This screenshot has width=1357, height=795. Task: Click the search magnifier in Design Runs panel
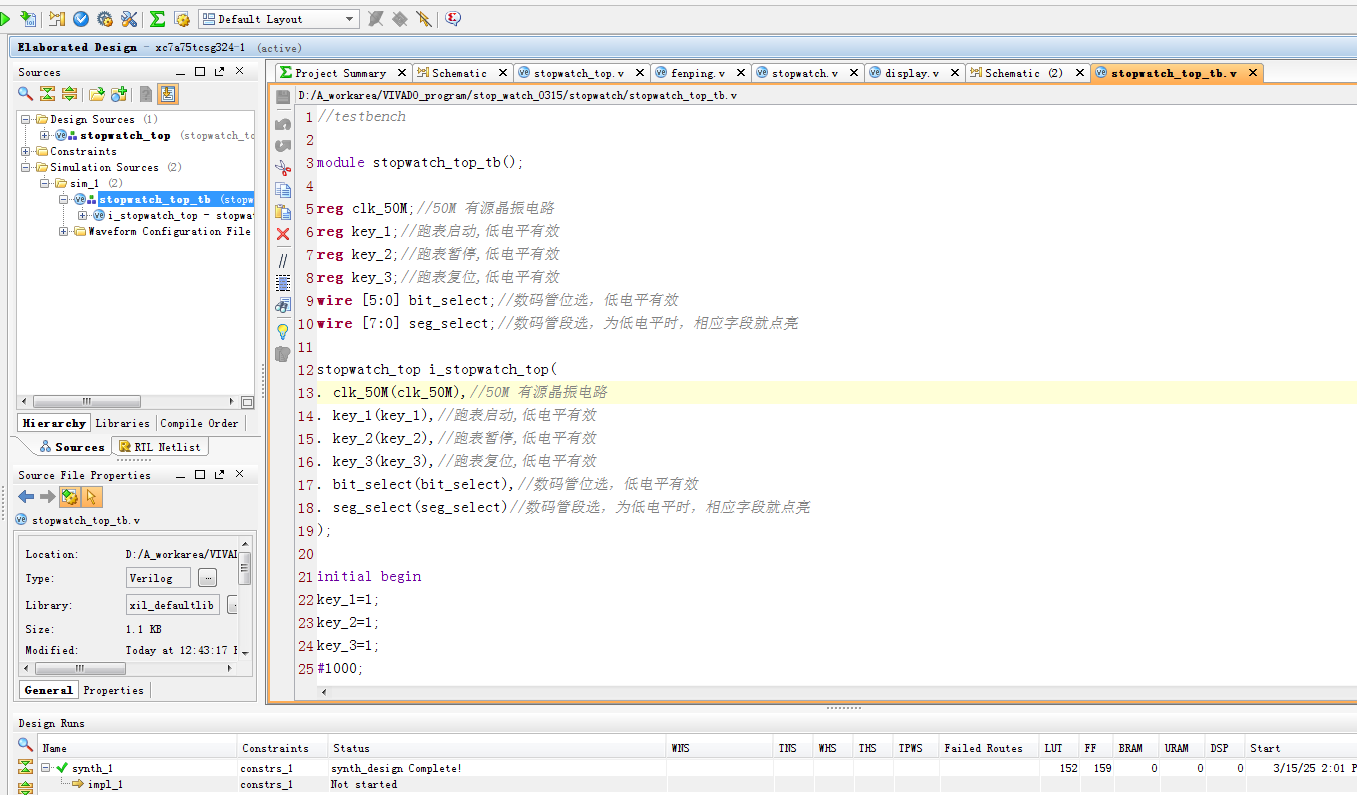click(25, 745)
